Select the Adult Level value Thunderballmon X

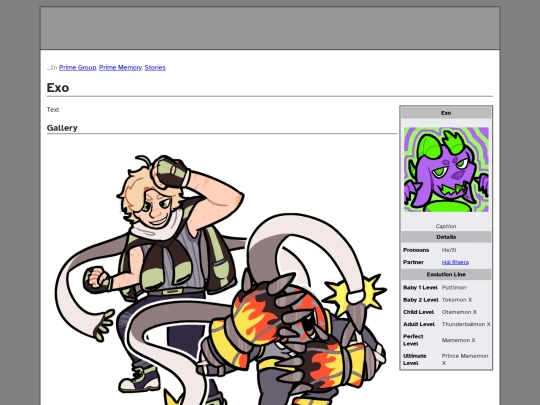[x=466, y=324]
